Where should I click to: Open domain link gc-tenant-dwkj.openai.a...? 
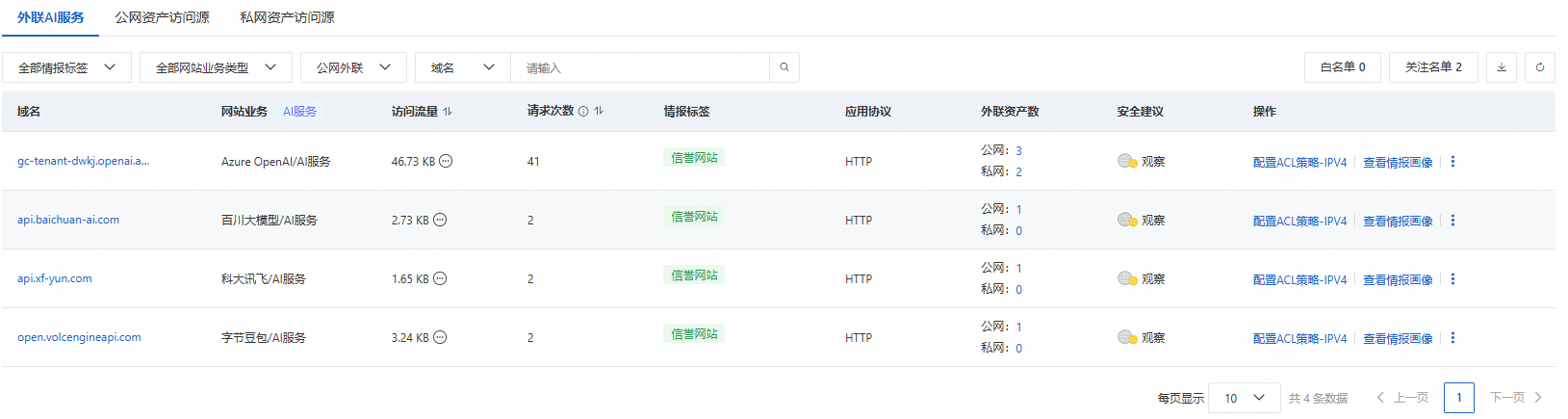point(84,161)
